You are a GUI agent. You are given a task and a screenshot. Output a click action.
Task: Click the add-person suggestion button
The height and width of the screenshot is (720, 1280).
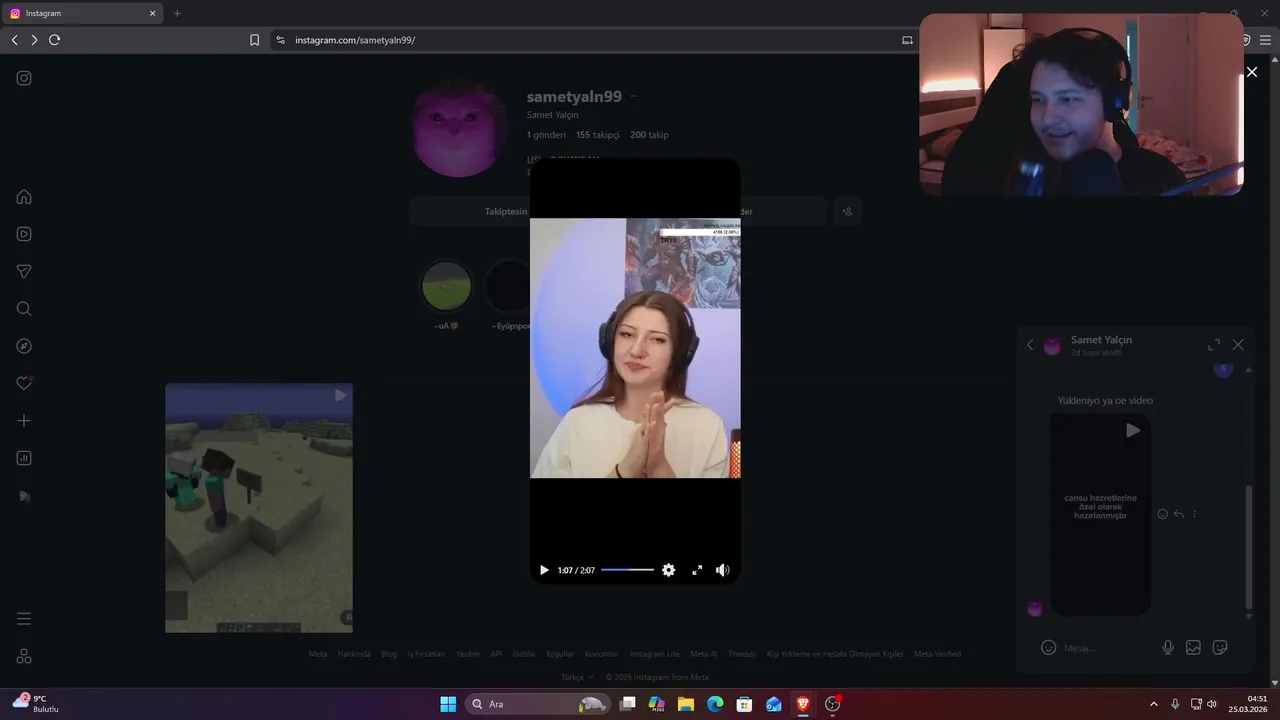tap(847, 212)
